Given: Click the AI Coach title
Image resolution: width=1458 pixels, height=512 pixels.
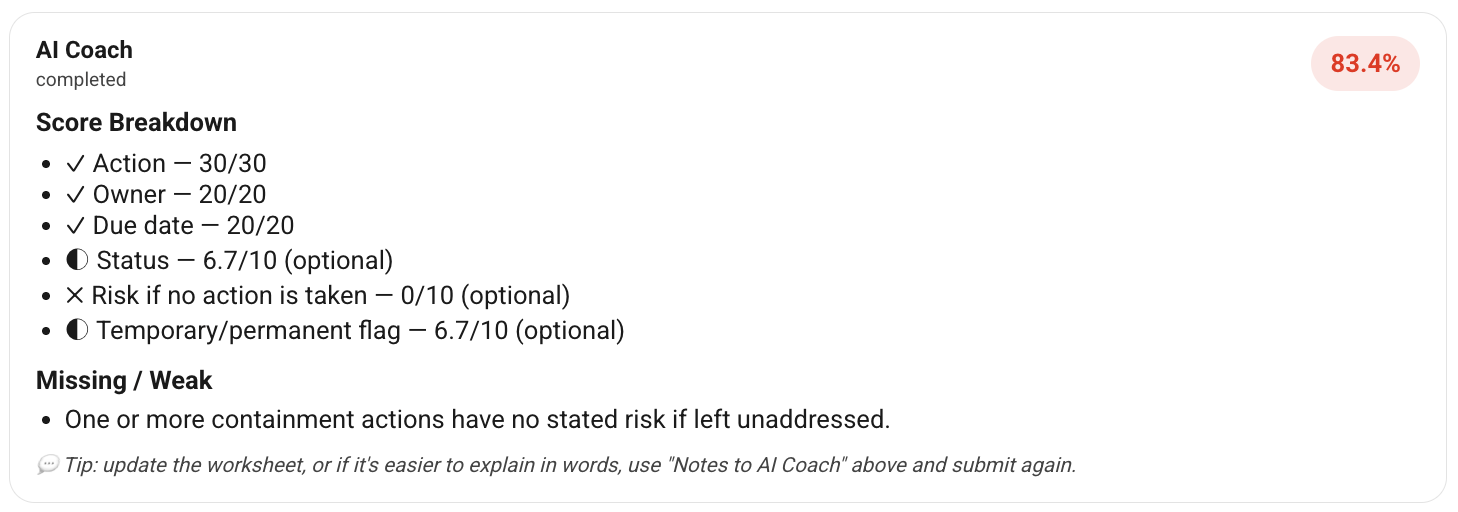Looking at the screenshot, I should tap(84, 50).
